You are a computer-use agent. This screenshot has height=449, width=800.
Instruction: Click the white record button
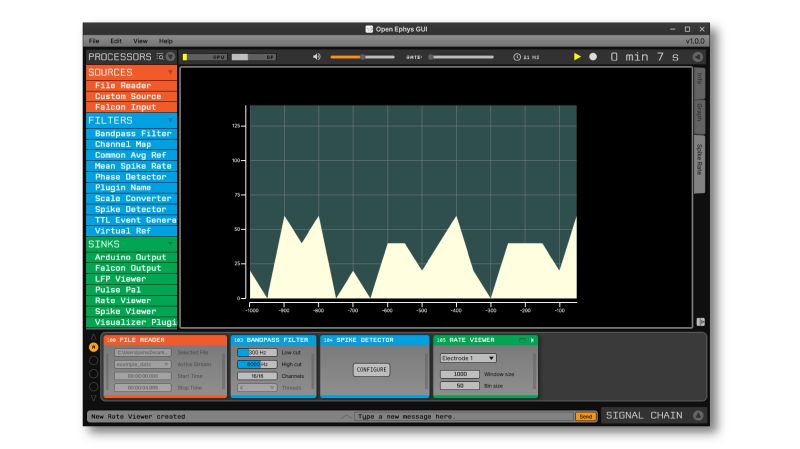pos(593,57)
